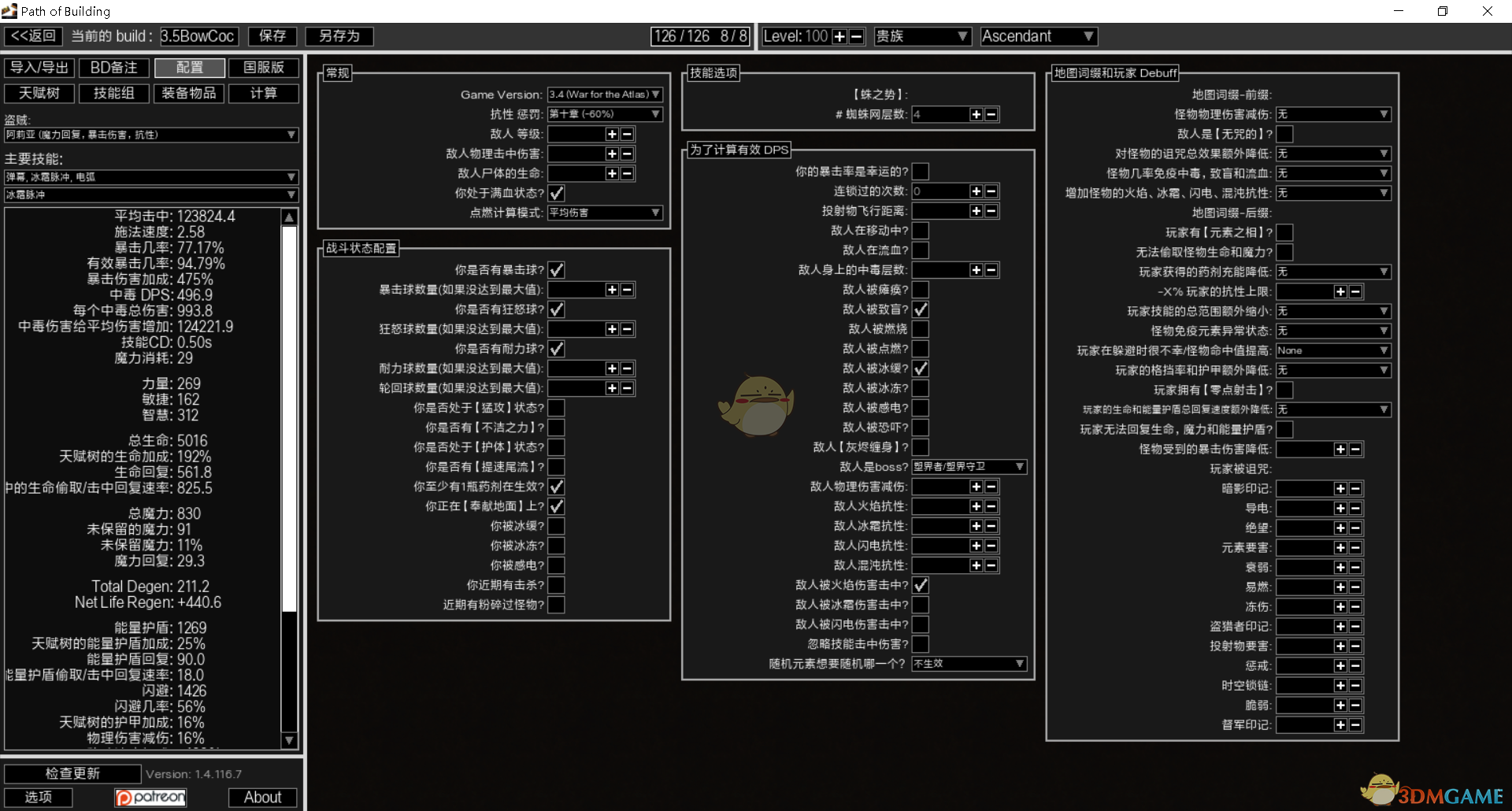1512x811 pixels.
Task: Open 装备物品 tab
Action: [x=188, y=94]
